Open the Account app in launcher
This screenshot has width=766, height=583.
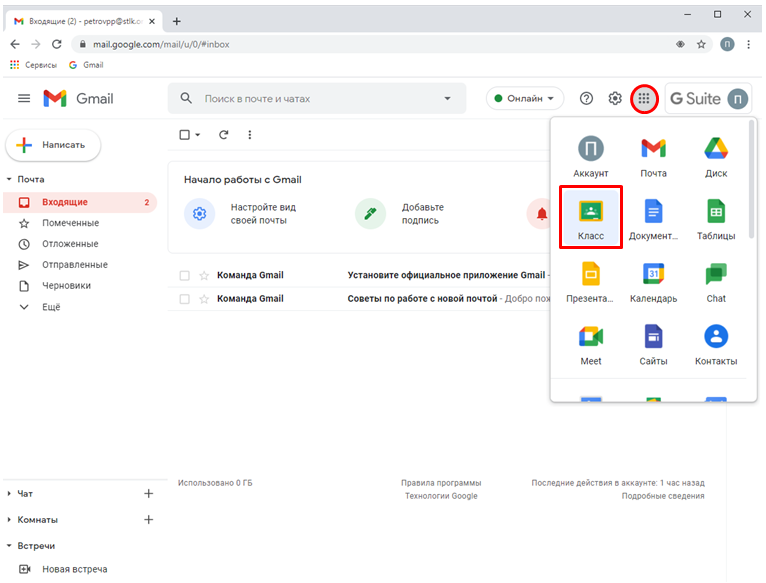tap(591, 157)
